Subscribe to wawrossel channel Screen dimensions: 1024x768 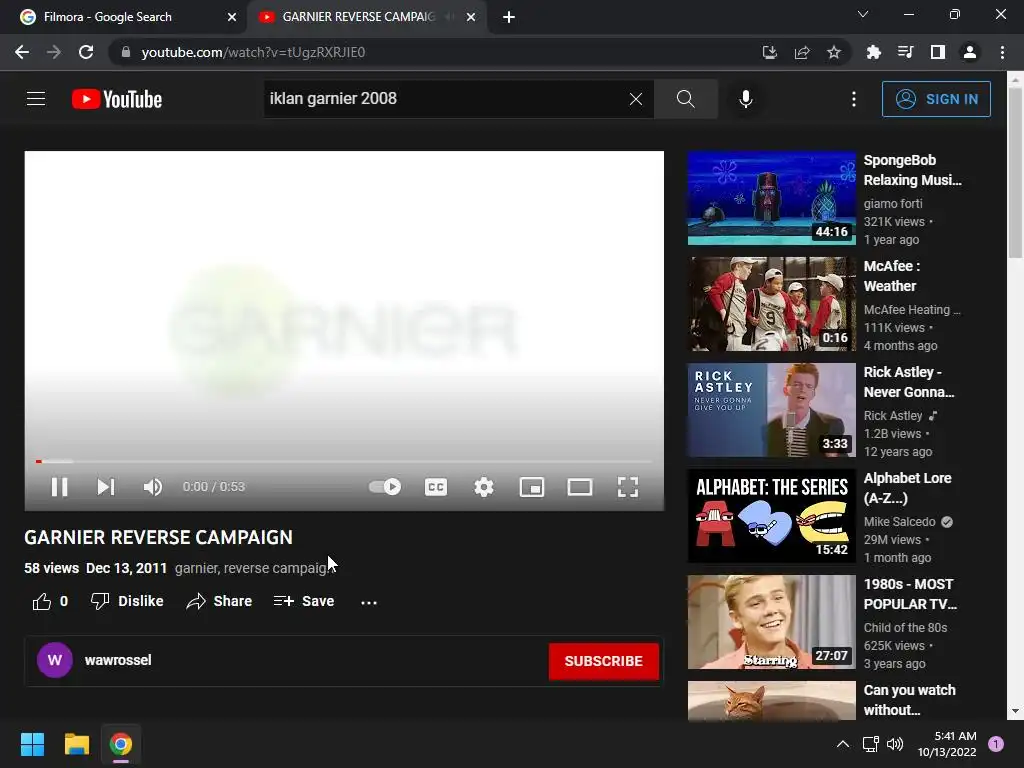603,661
